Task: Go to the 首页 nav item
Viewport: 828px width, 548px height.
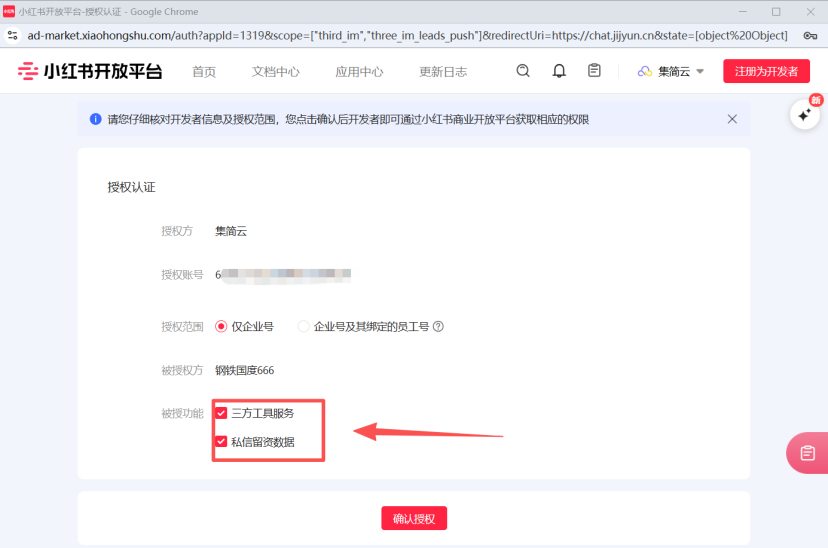Action: click(x=204, y=72)
